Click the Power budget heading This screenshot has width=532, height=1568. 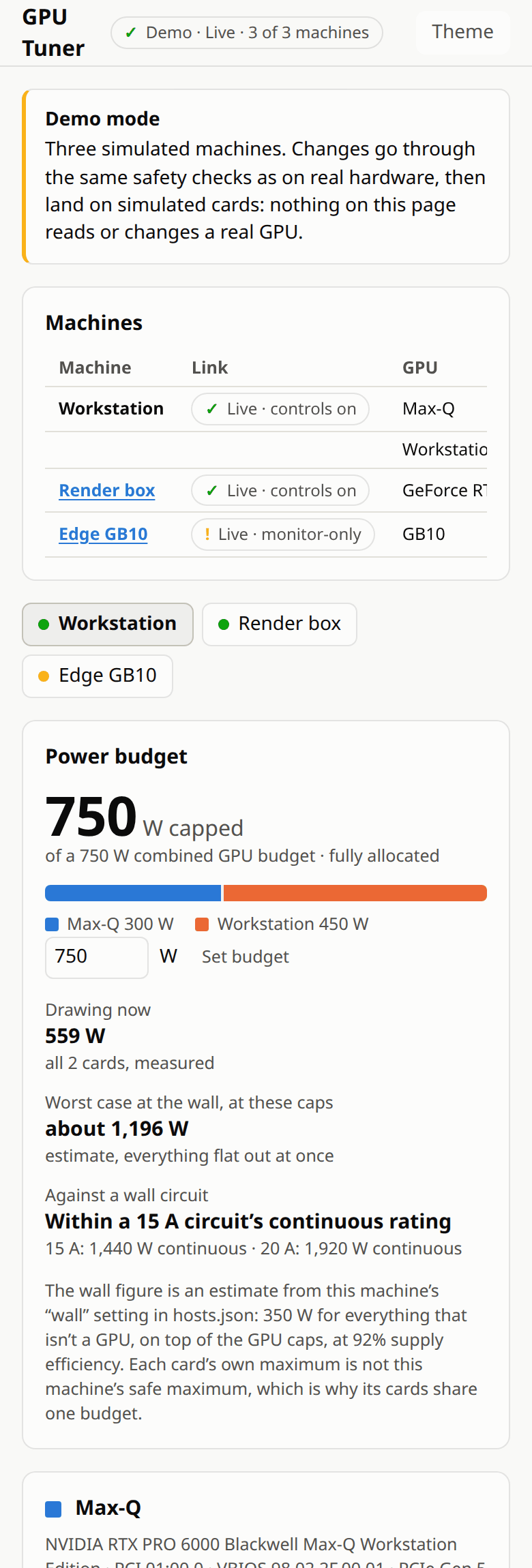pyautogui.click(x=116, y=757)
